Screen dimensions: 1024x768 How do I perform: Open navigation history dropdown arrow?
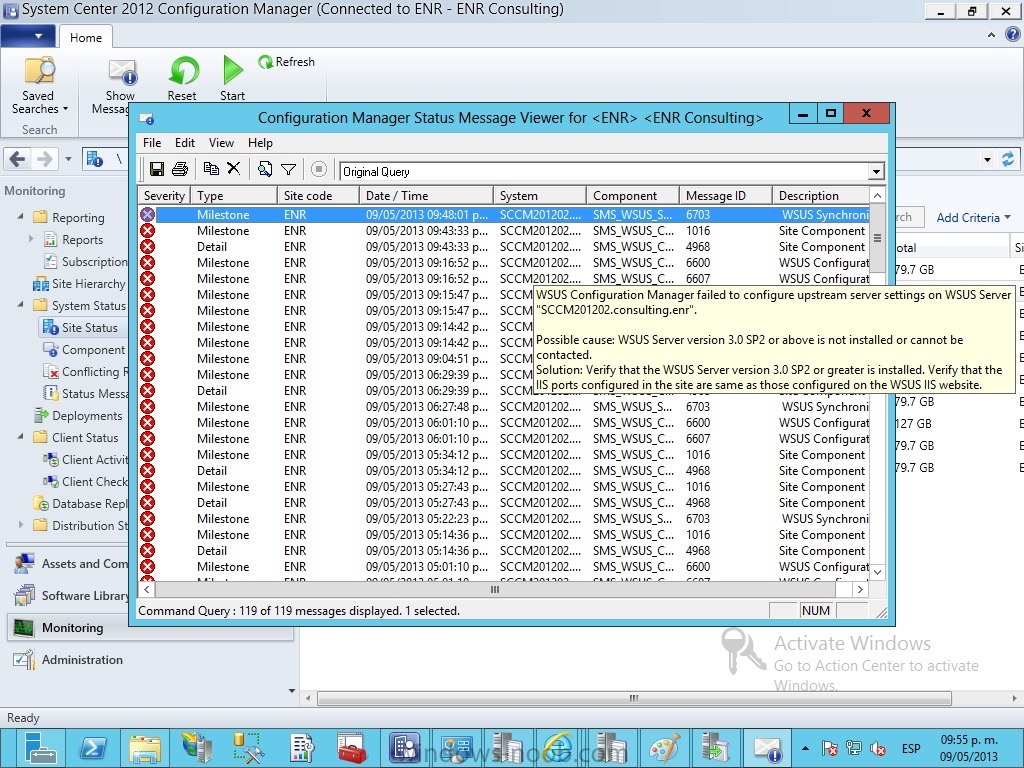tap(69, 159)
